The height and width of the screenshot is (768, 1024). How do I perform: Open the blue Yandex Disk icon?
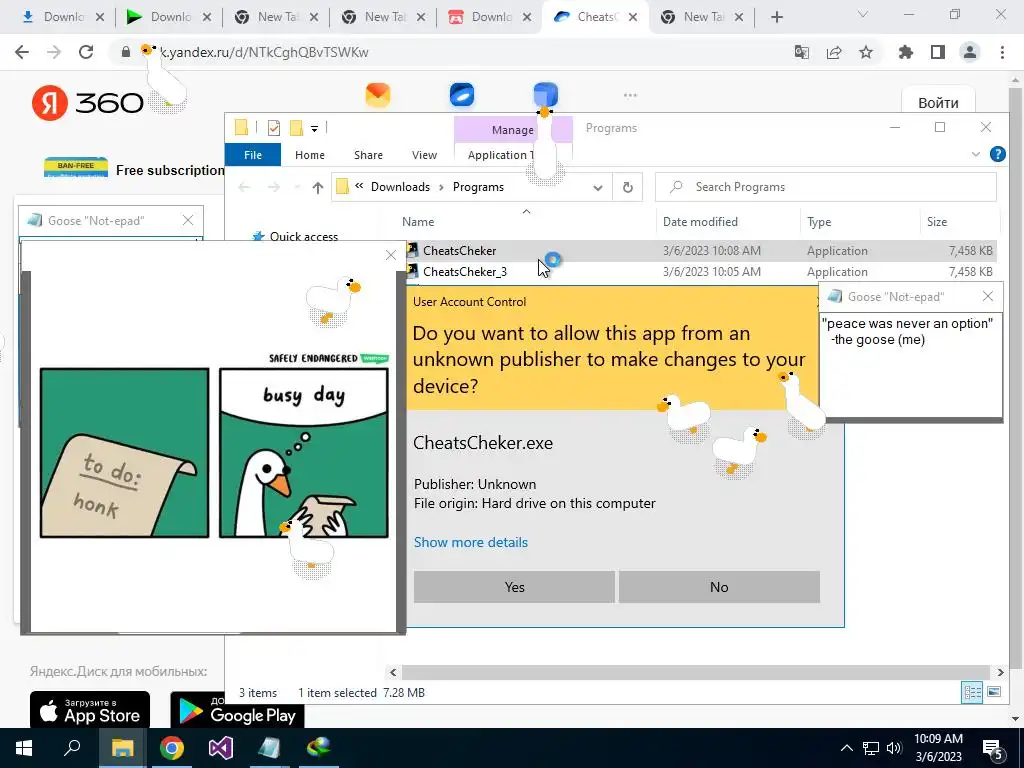click(x=462, y=95)
